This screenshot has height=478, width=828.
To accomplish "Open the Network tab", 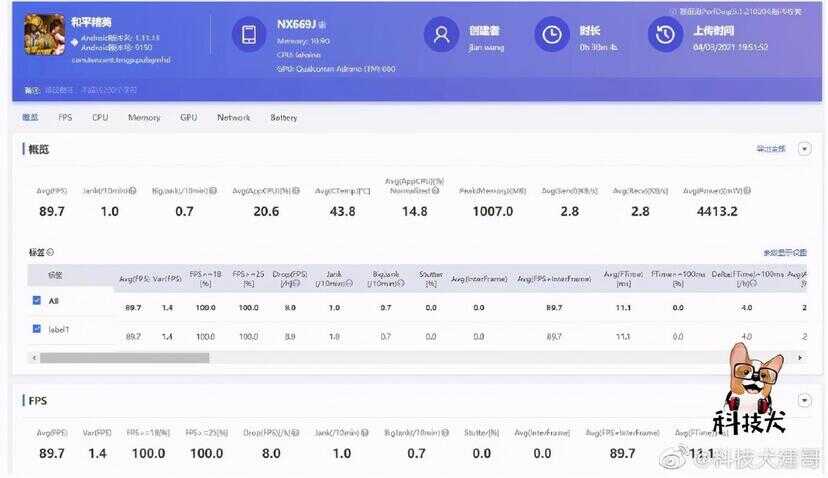I will [233, 117].
